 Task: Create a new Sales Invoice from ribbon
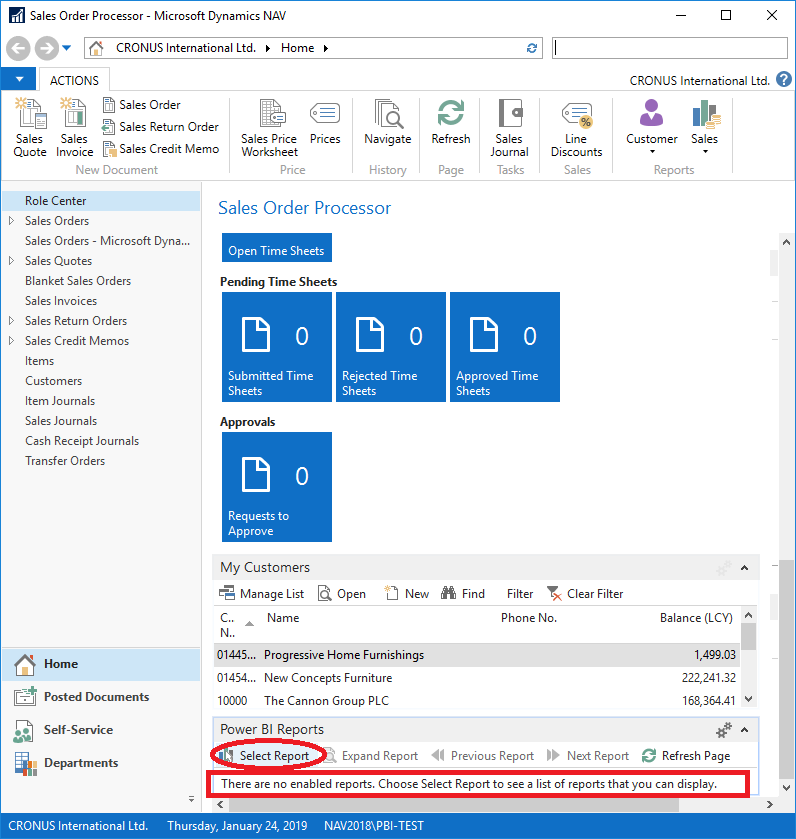point(74,127)
